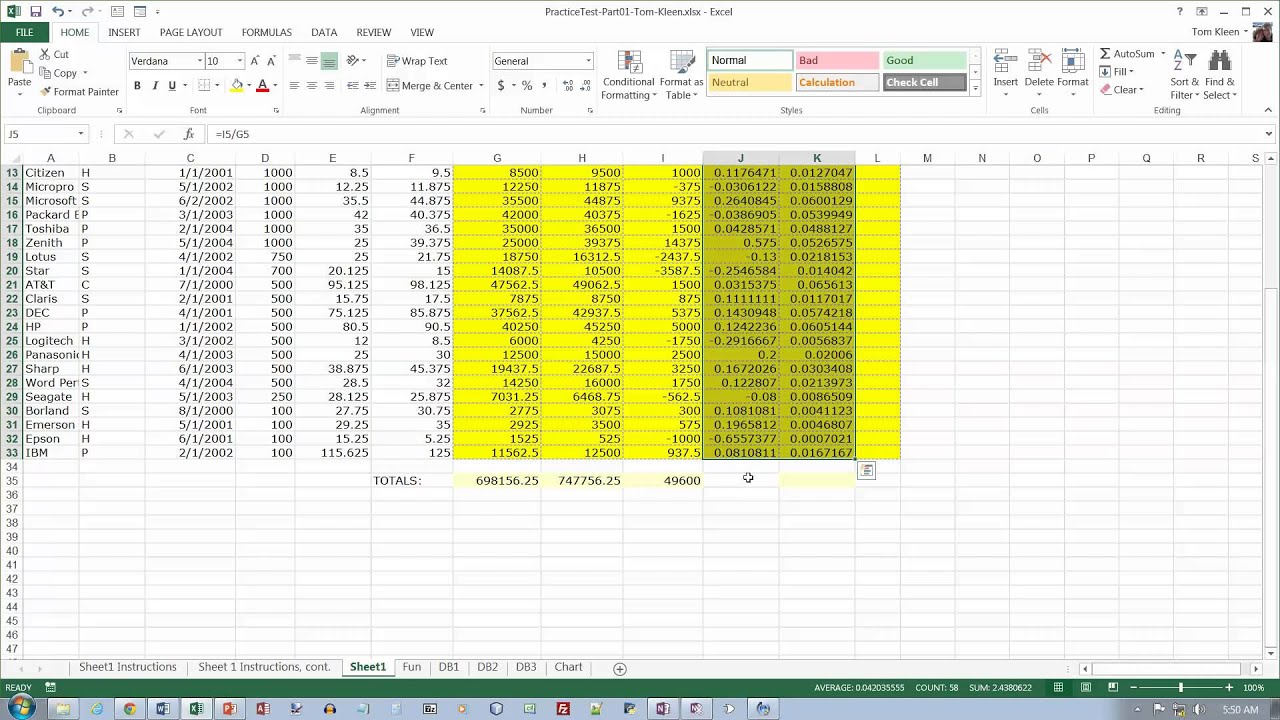Switch to the FORMULAS tab
Viewport: 1280px width, 720px height.
pos(267,33)
